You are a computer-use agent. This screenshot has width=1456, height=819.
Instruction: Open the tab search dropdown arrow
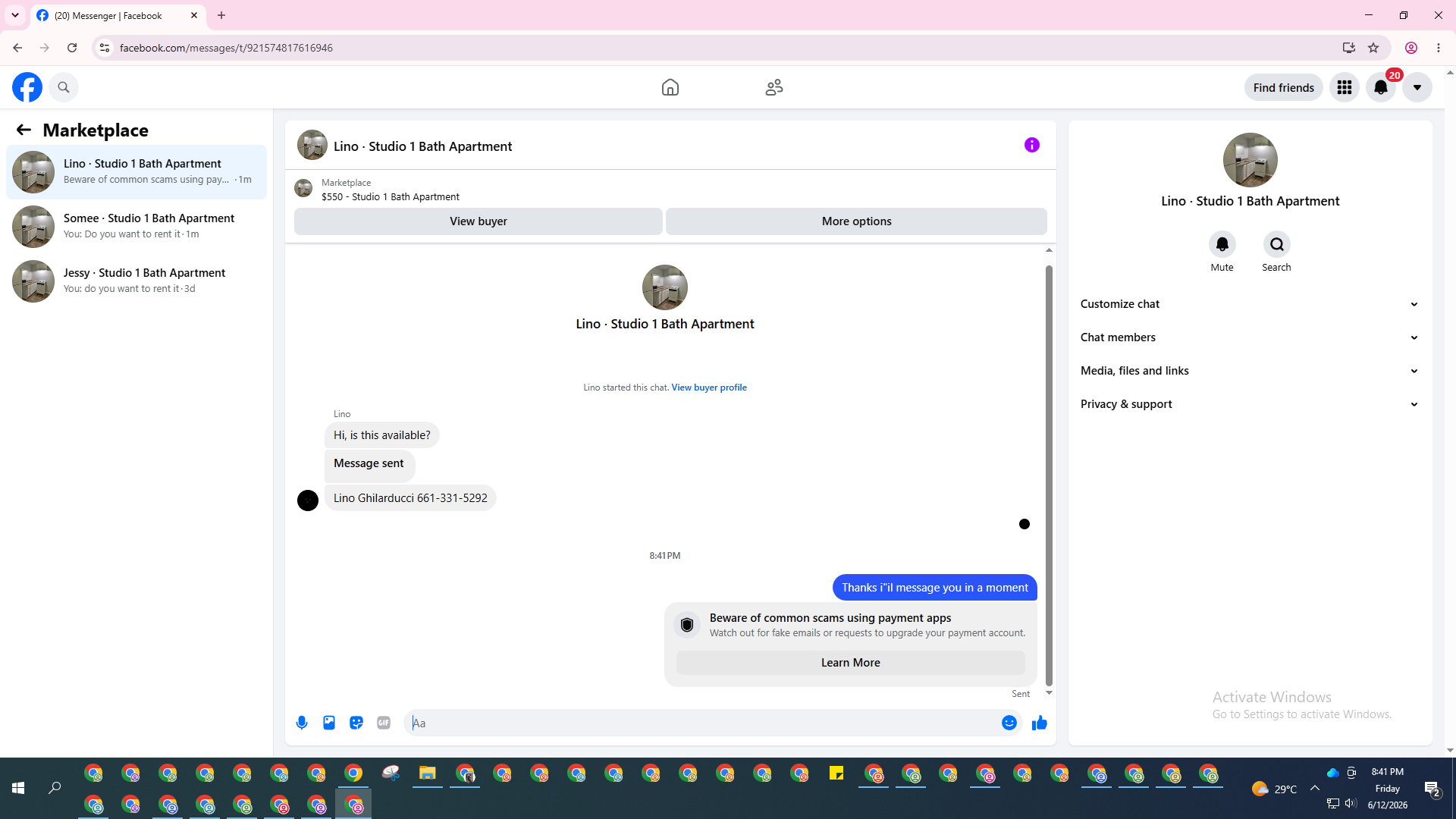[15, 15]
